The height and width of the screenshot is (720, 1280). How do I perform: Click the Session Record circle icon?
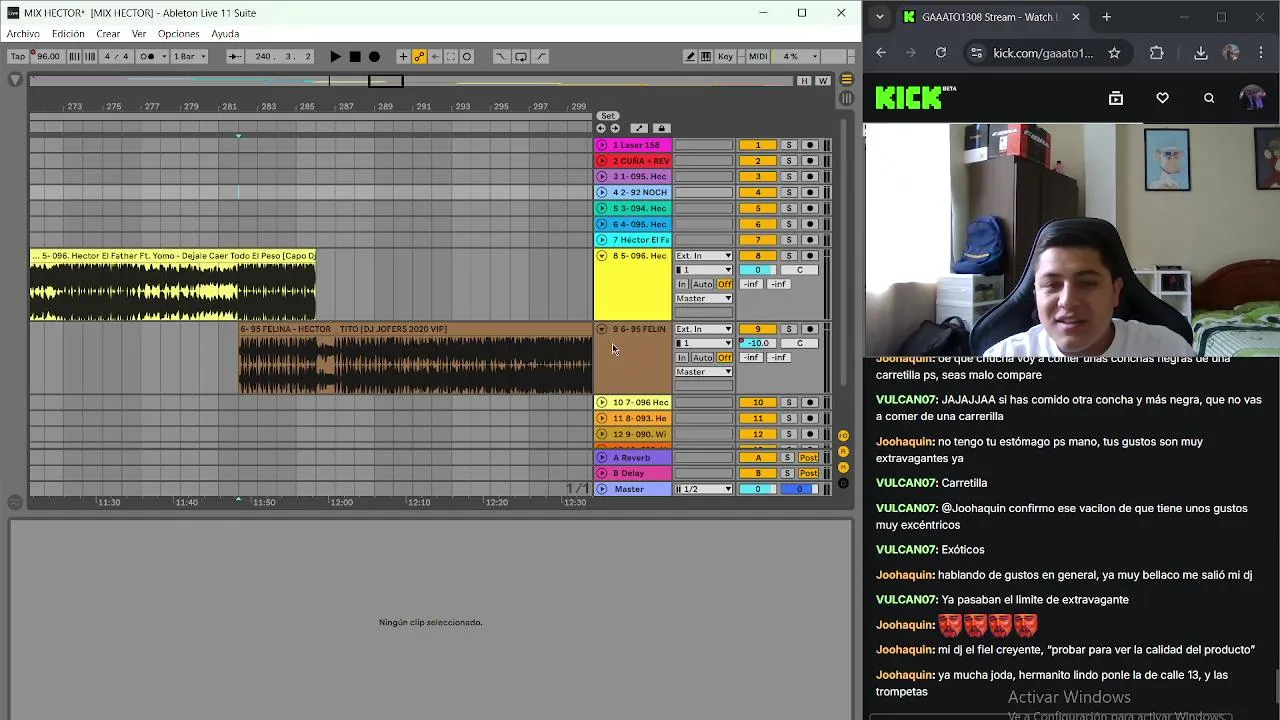point(467,57)
